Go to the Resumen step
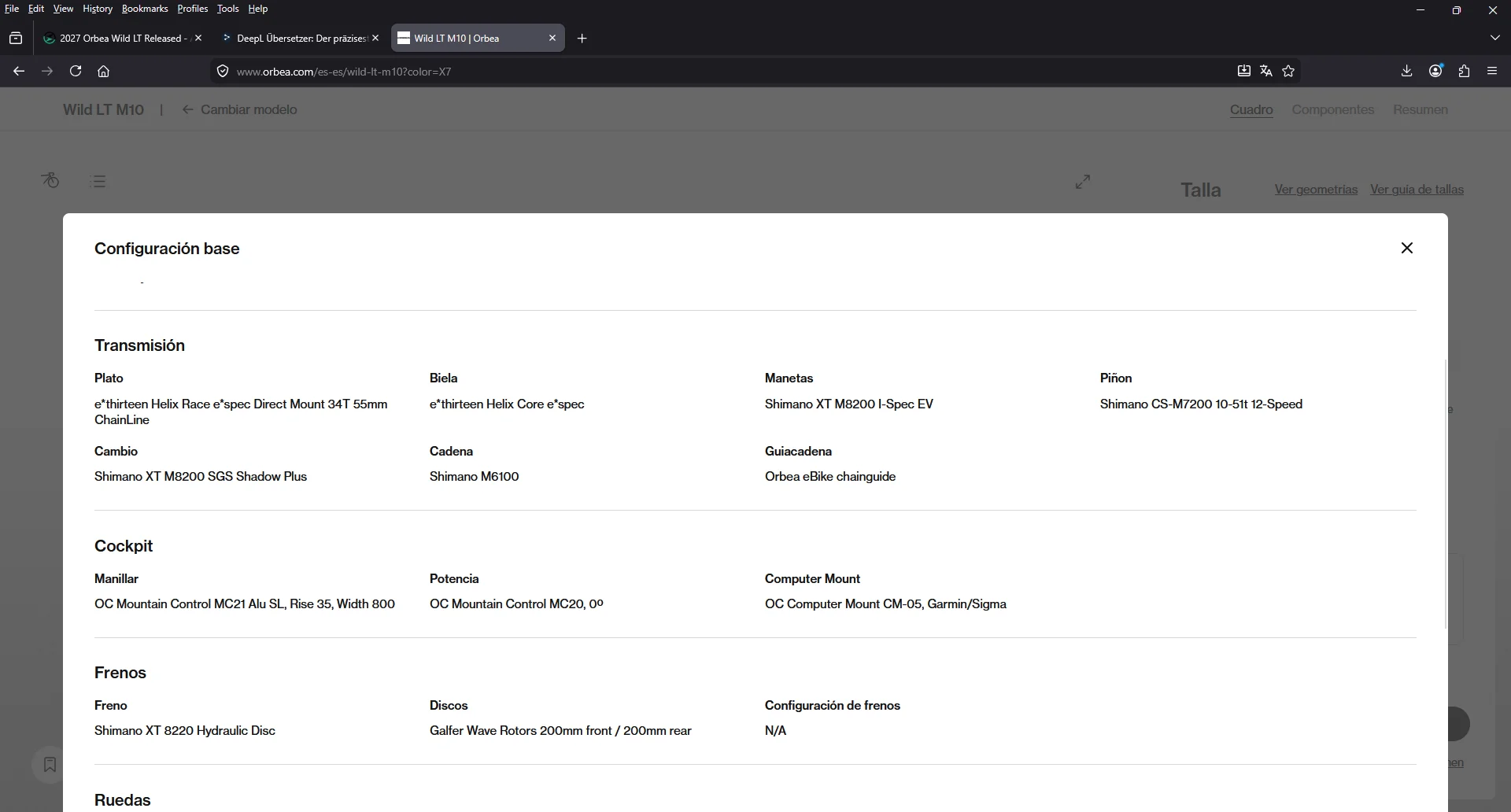The image size is (1511, 812). pos(1420,110)
